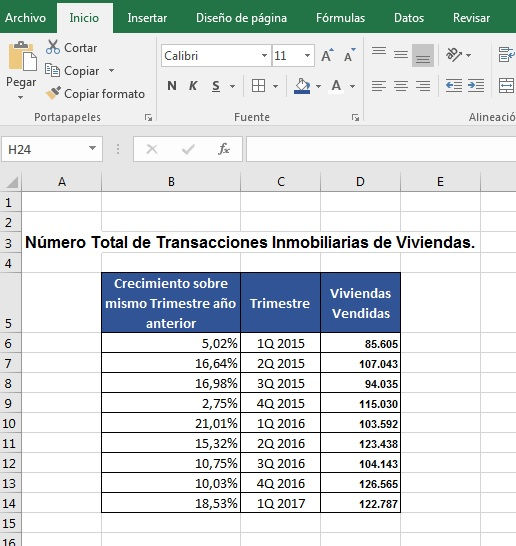Apply fill color with the paint bucket
Screen dimensions: 516x546
(x=302, y=86)
